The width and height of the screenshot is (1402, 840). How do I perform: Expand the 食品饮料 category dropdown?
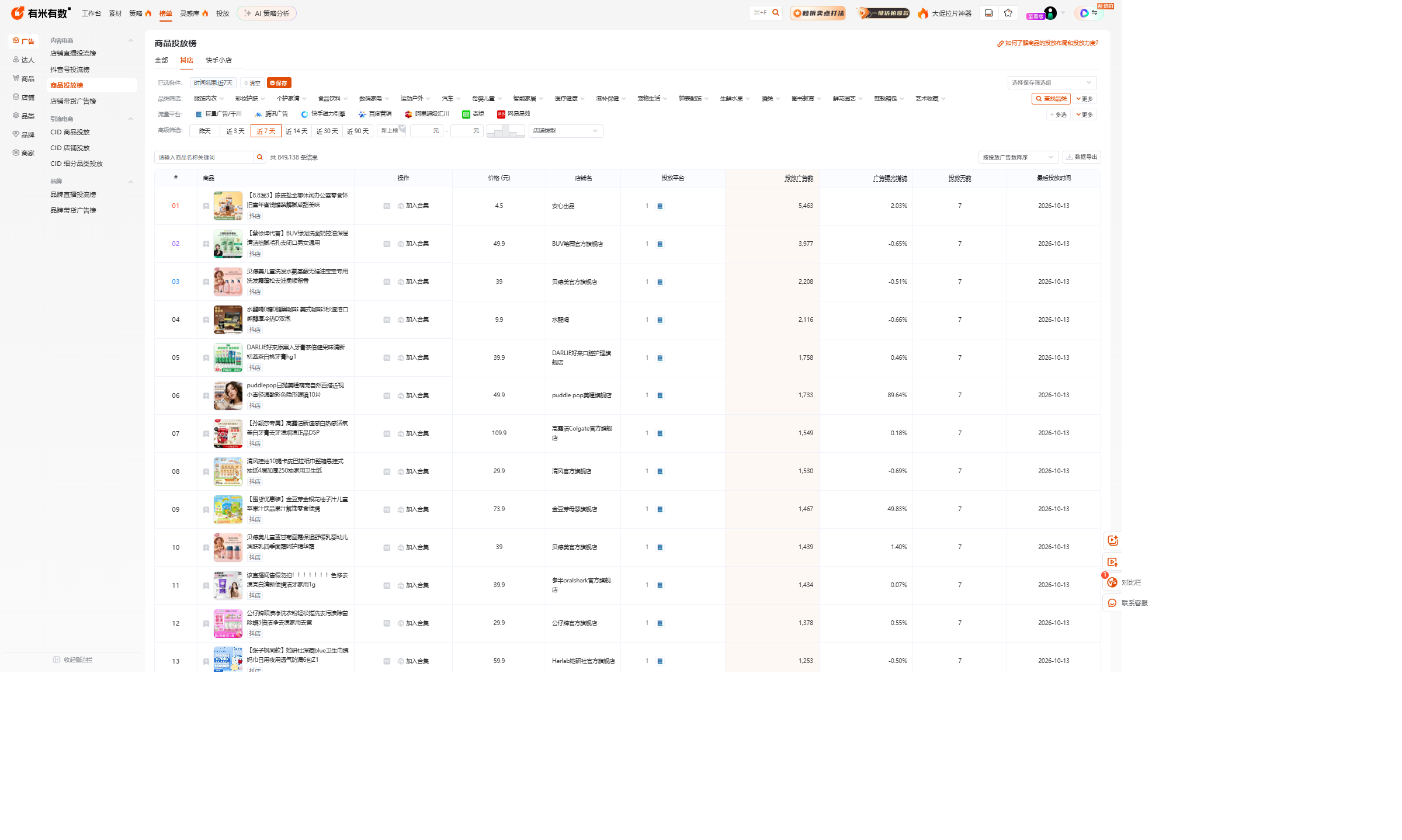[332, 99]
